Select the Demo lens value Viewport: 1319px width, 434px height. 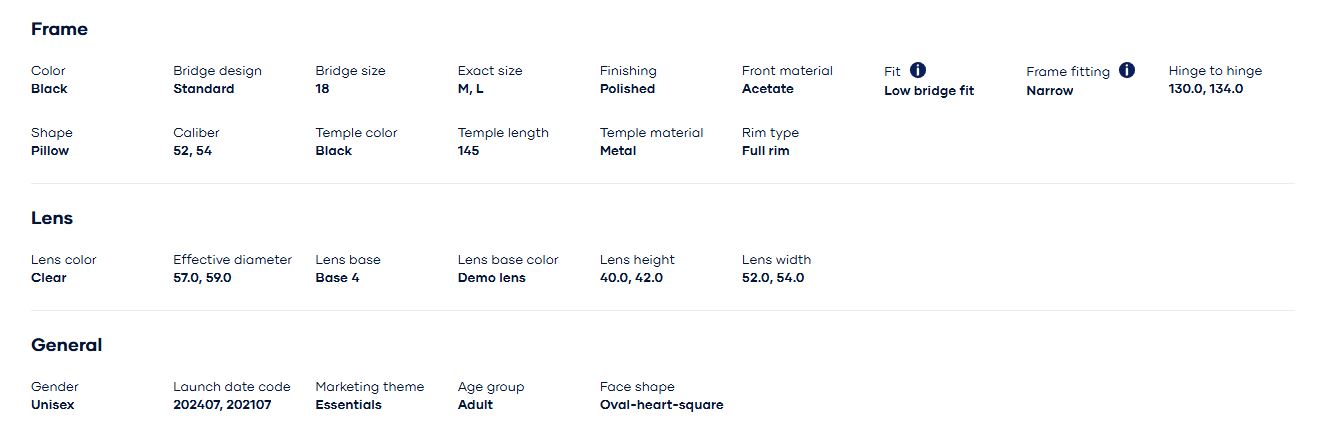coord(491,278)
